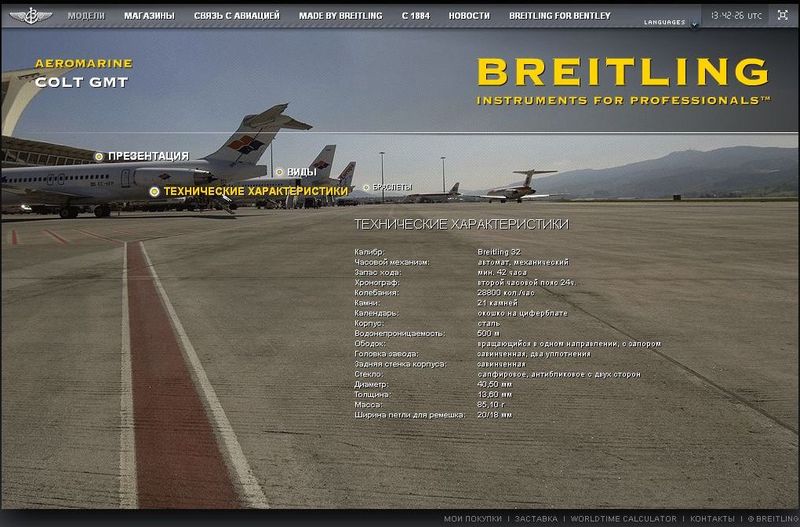This screenshot has height=527, width=800.
Task: Go to СВЯЗЬ С АВИАЦИЕЙ section
Action: (236, 16)
